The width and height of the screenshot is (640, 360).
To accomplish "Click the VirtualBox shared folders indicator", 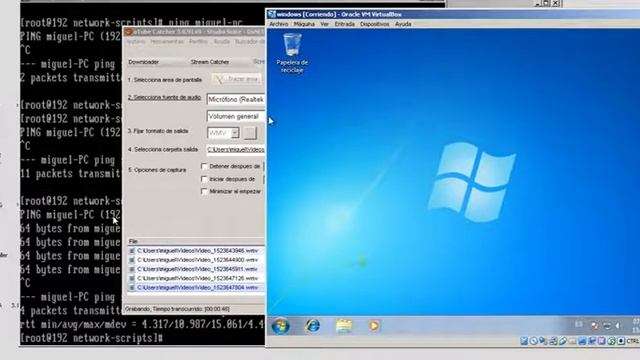I will 572,341.
